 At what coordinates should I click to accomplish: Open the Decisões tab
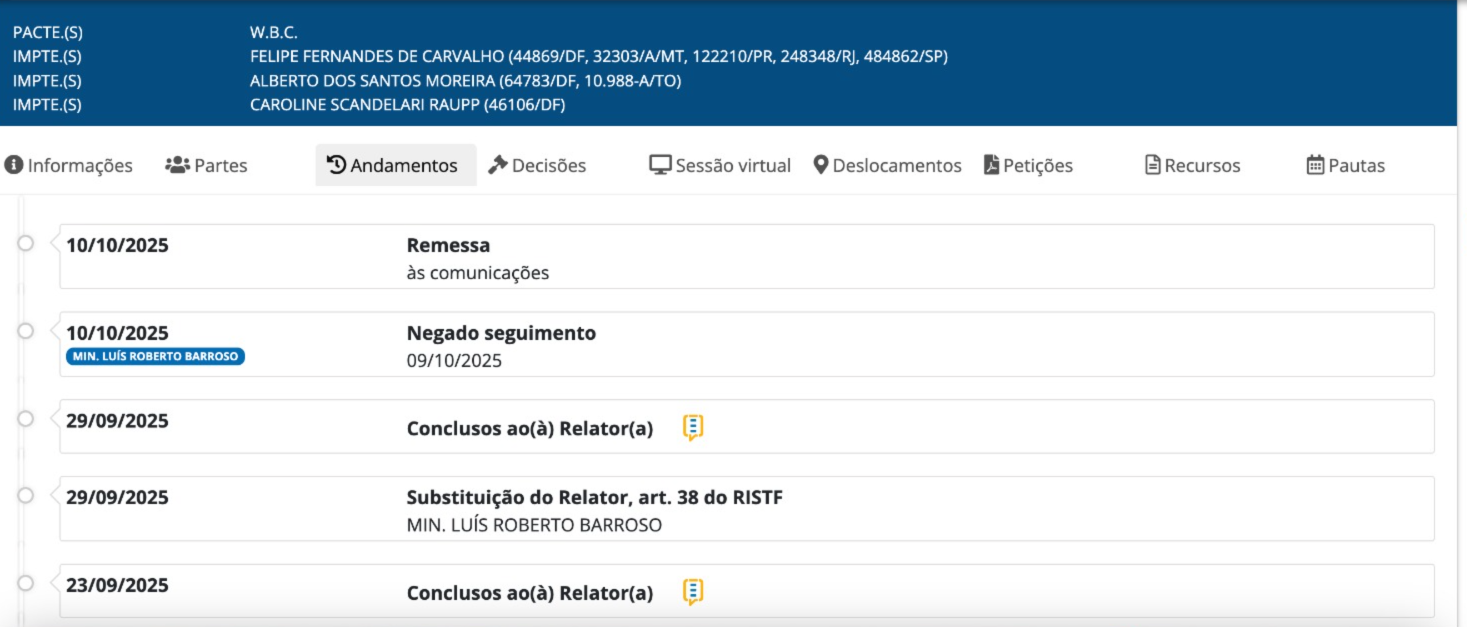click(x=537, y=166)
